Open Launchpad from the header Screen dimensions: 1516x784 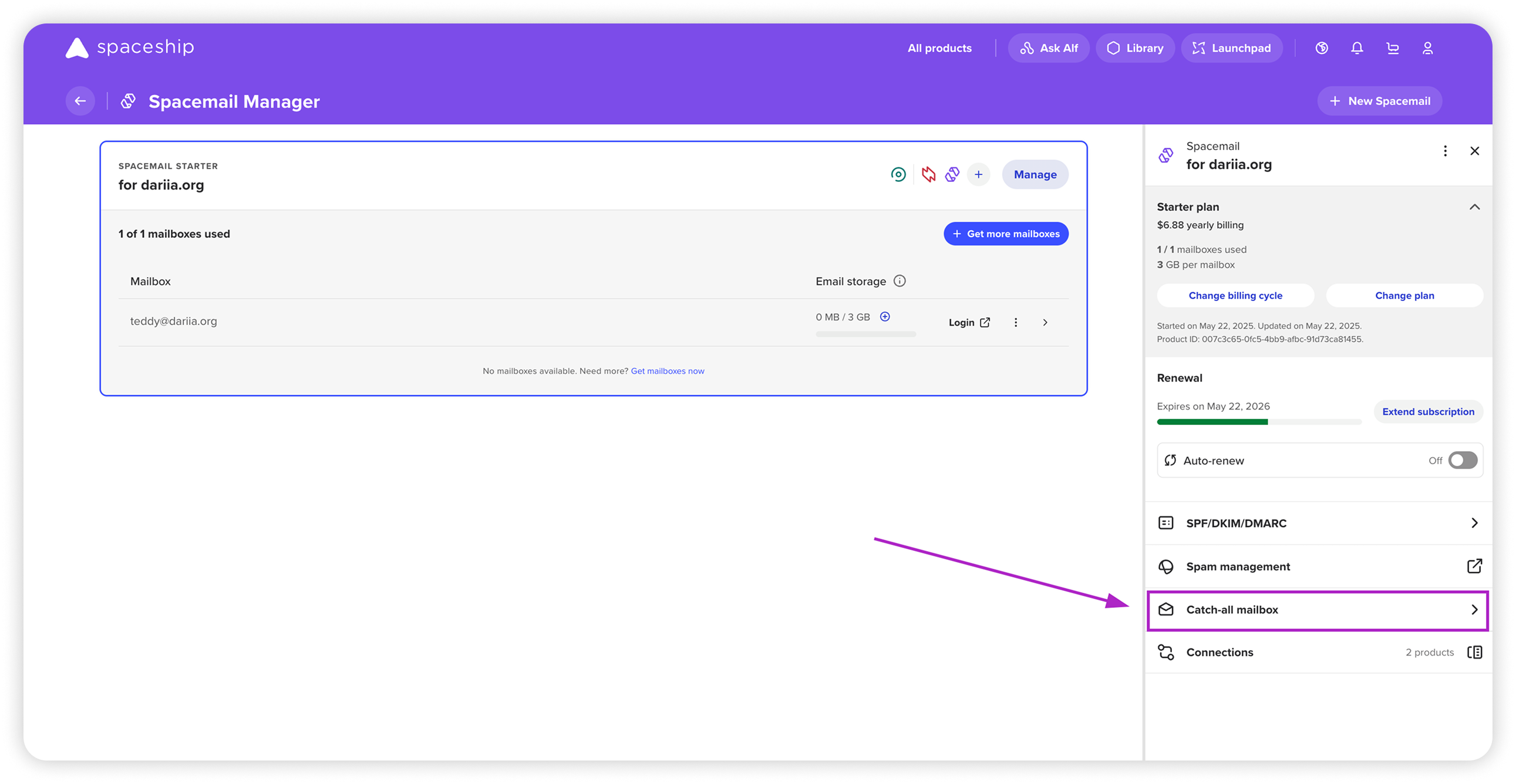tap(1232, 48)
